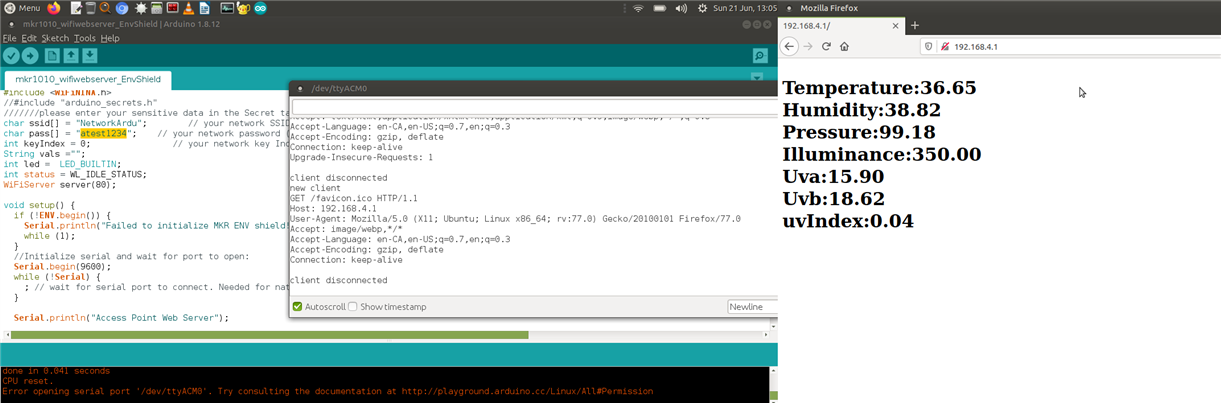
Task: Enable the Show timestamp checkbox
Action: pyautogui.click(x=353, y=306)
